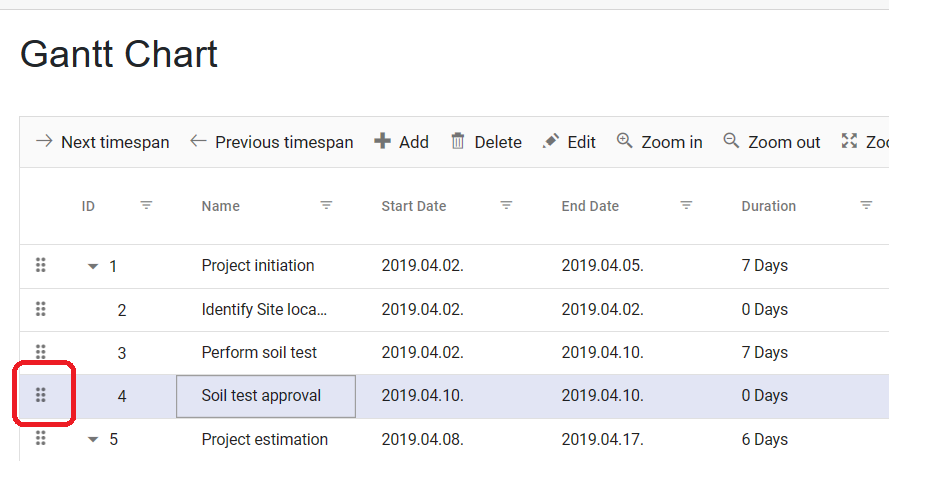
Task: Collapse task 5 Project estimation row
Action: coord(93,440)
